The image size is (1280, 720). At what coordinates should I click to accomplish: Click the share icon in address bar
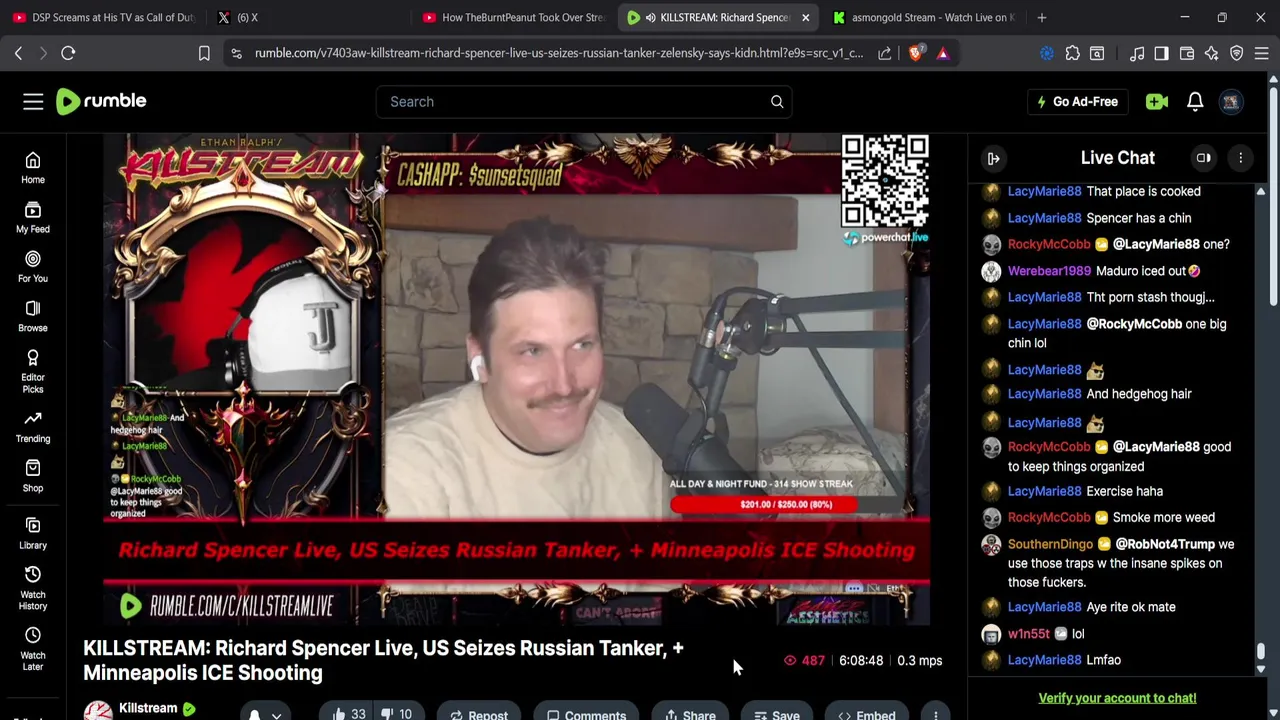pyautogui.click(x=885, y=53)
